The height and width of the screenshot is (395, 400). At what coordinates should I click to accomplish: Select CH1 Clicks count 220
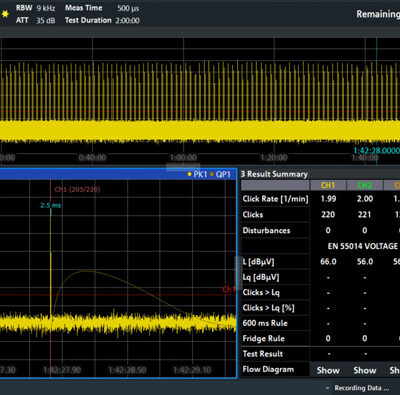328,215
